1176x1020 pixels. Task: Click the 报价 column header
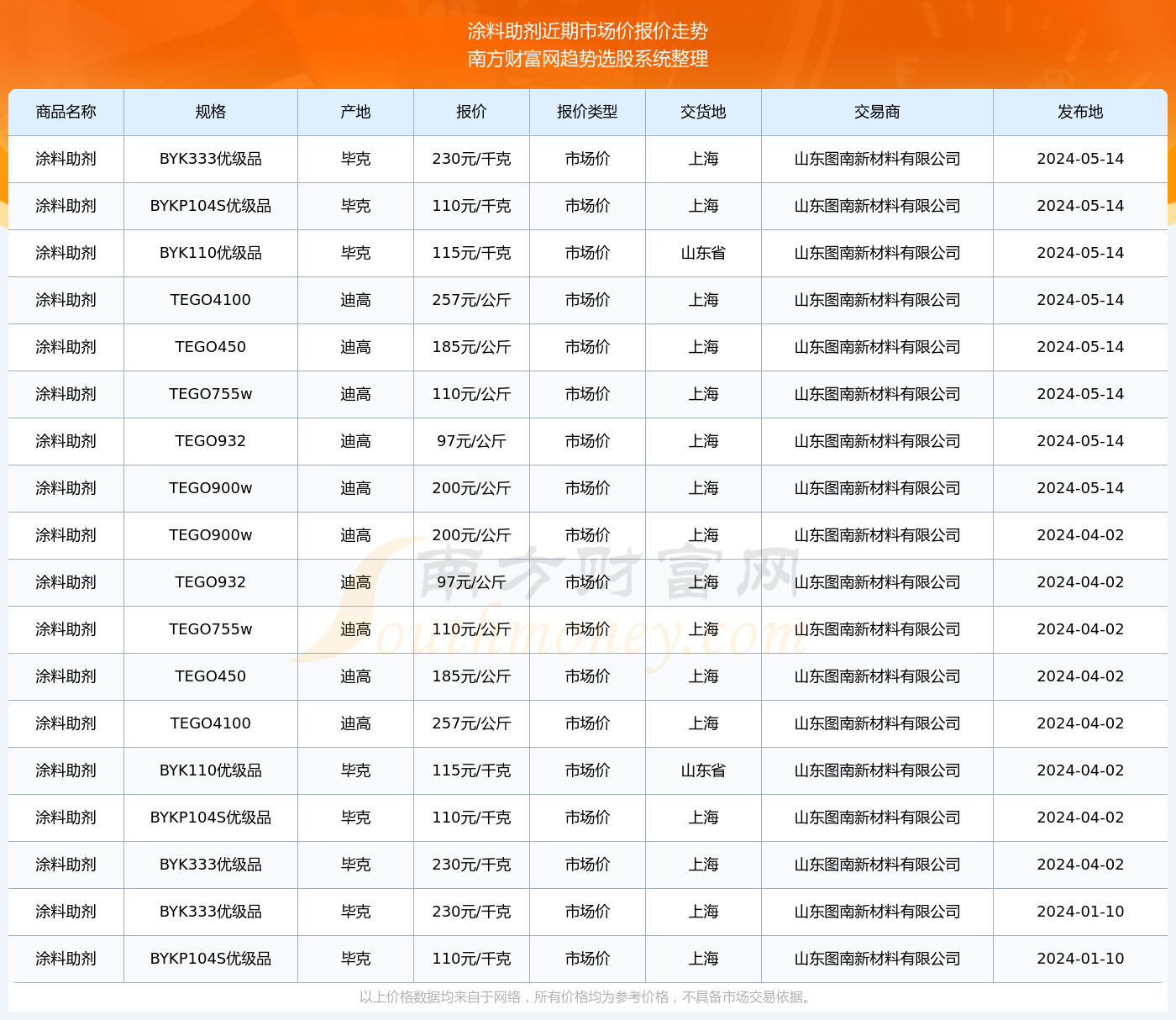[x=471, y=112]
